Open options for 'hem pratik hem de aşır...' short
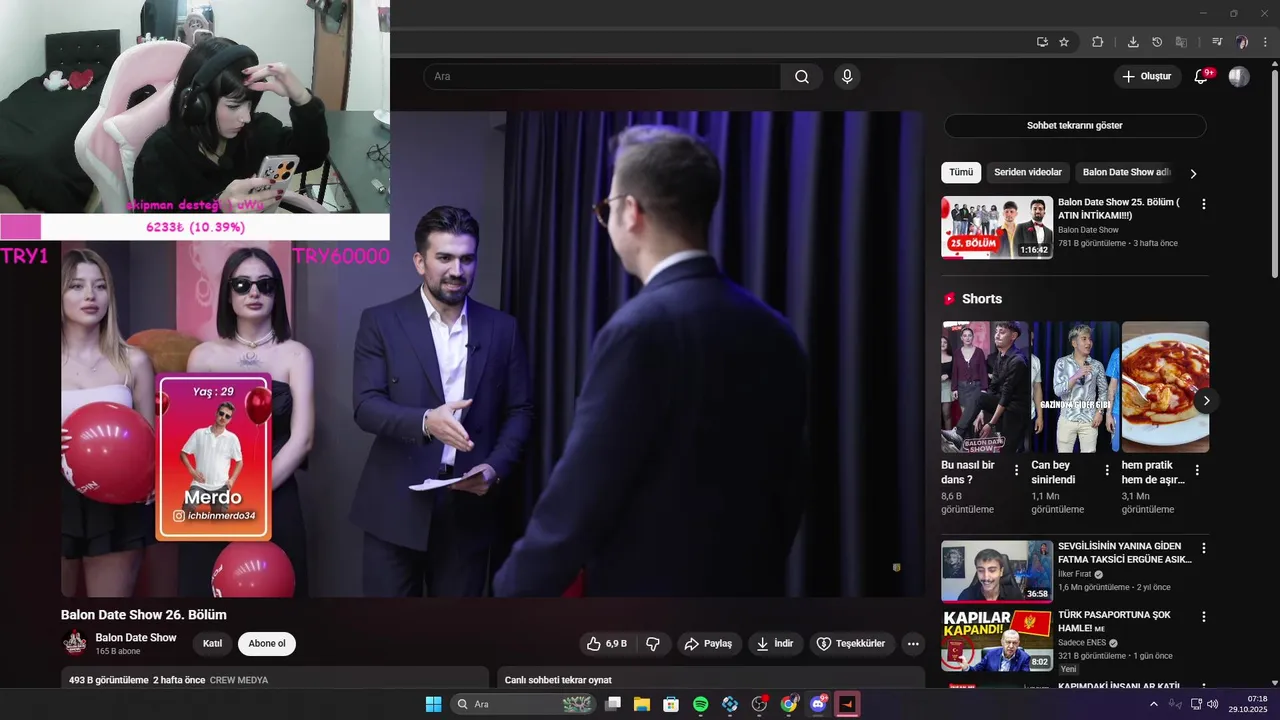This screenshot has width=1280, height=720. pos(1197,470)
